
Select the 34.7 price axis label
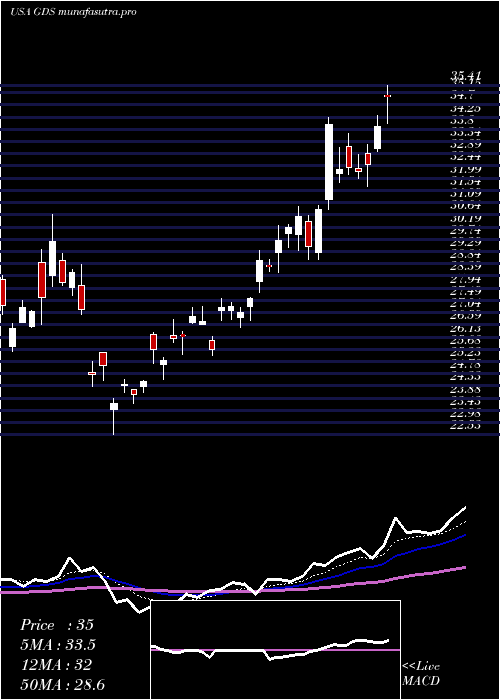462,96
